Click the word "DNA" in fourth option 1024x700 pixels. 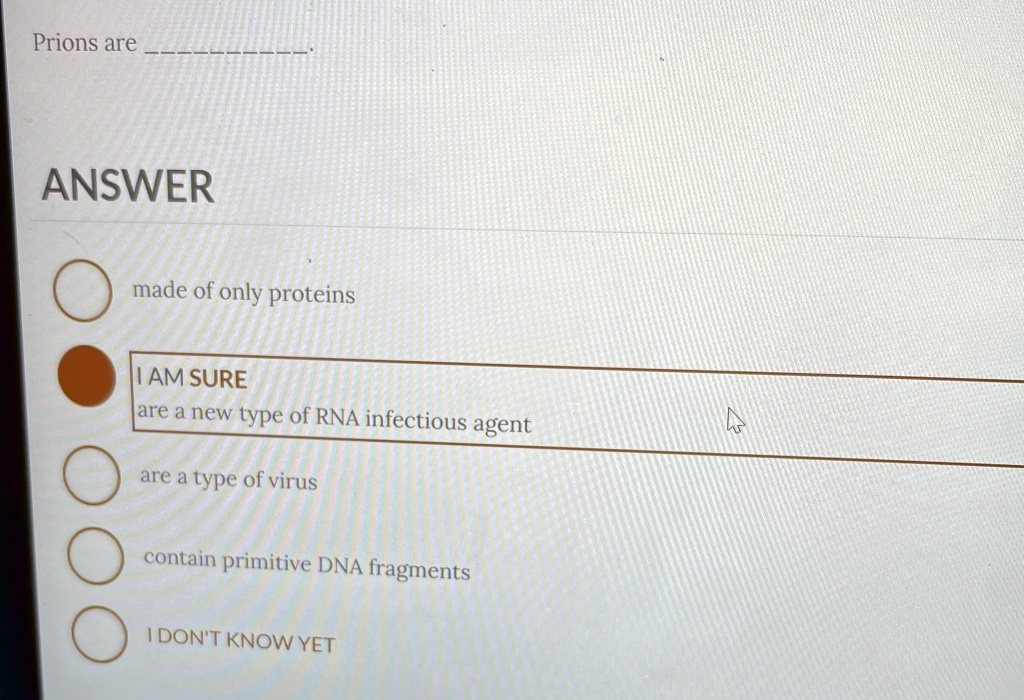tap(340, 565)
